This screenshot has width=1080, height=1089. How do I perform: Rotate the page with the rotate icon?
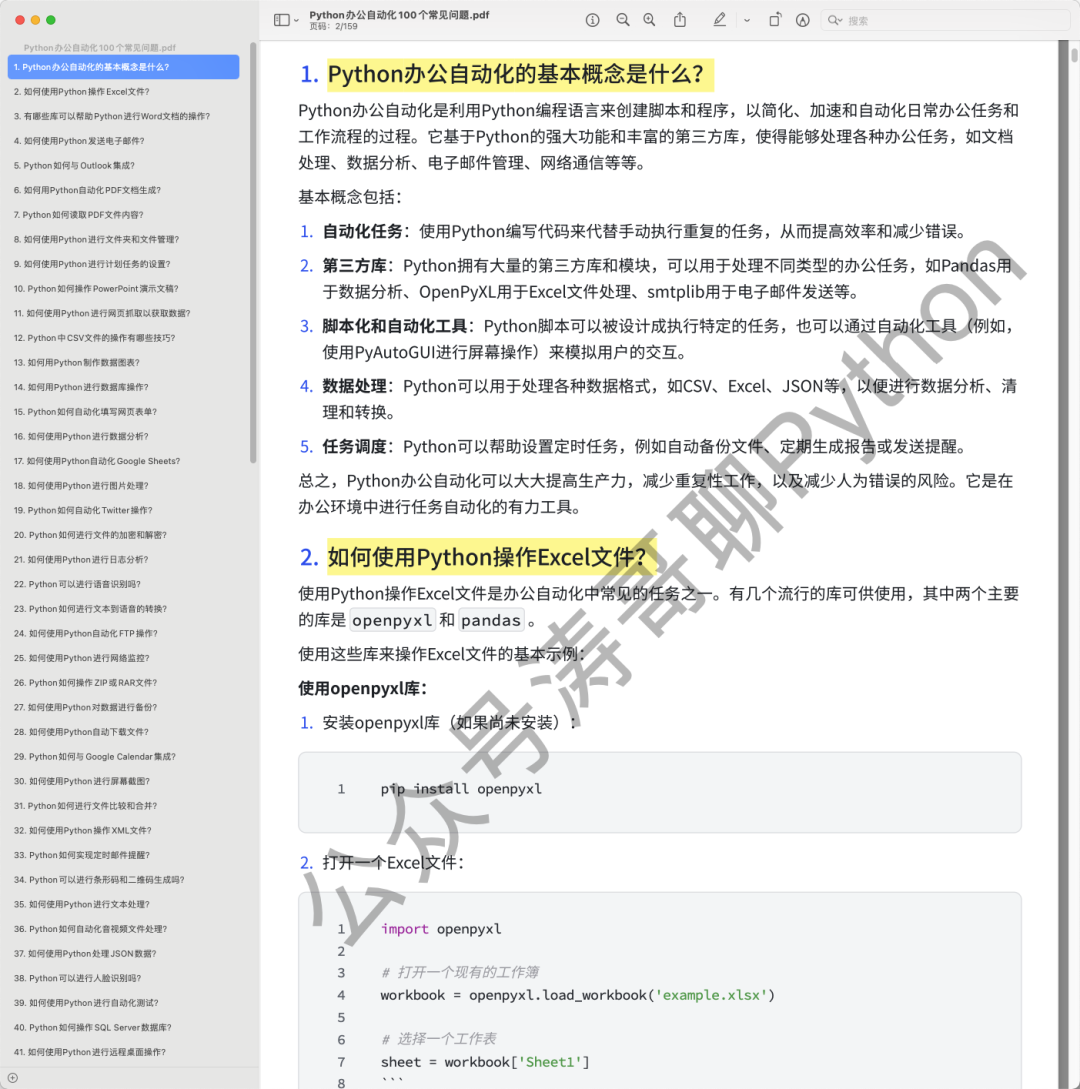(774, 20)
